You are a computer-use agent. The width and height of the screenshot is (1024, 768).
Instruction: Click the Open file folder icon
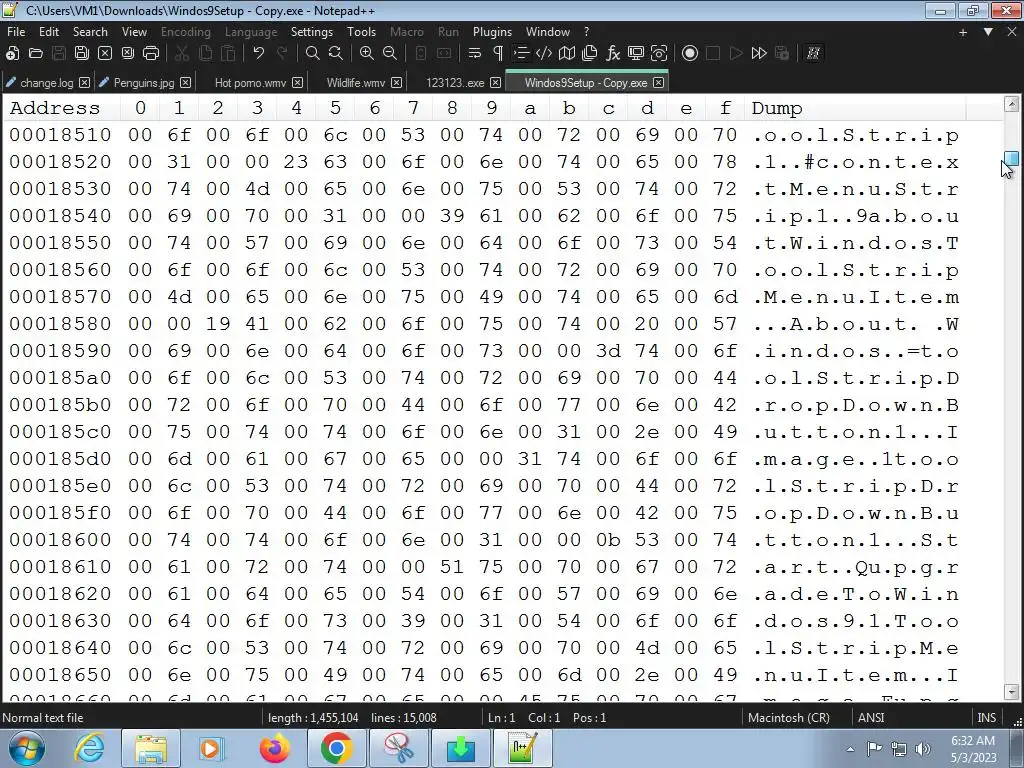(x=35, y=54)
